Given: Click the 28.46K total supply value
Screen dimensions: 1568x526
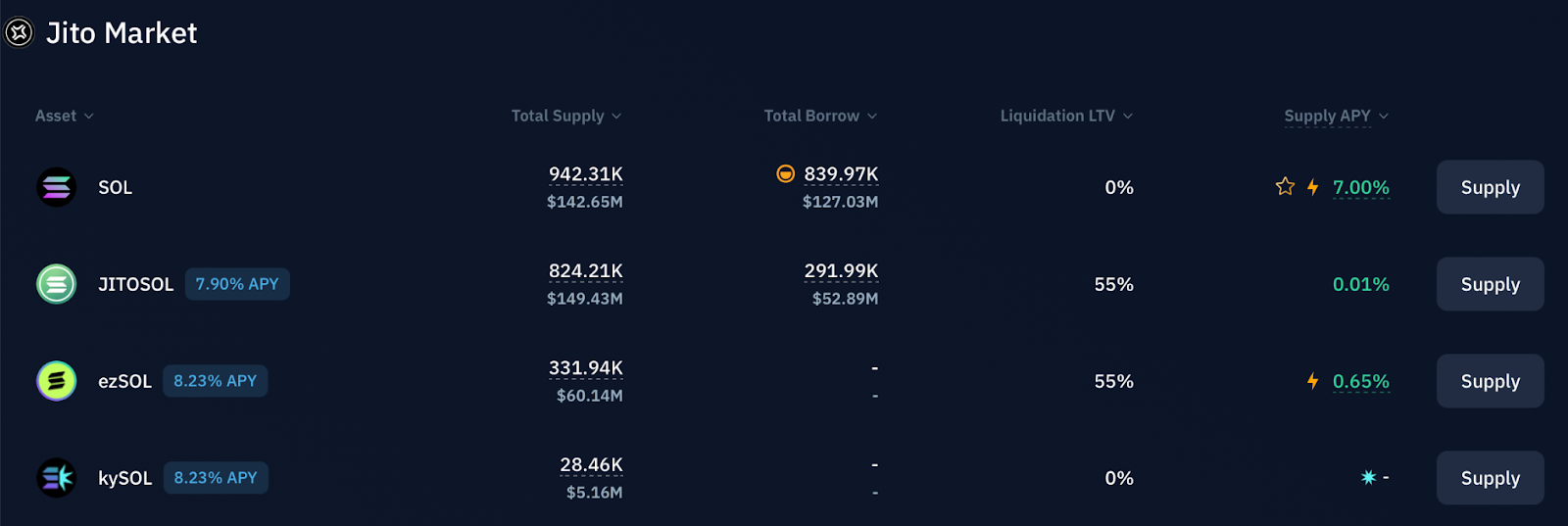Looking at the screenshot, I should pos(592,465).
